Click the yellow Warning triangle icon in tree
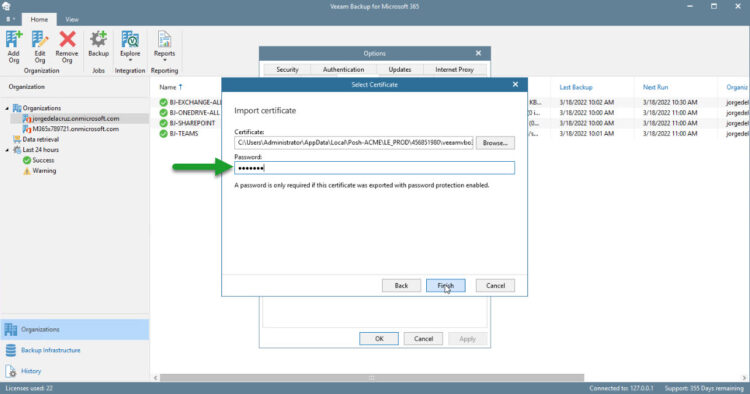750x394 pixels. (x=27, y=171)
